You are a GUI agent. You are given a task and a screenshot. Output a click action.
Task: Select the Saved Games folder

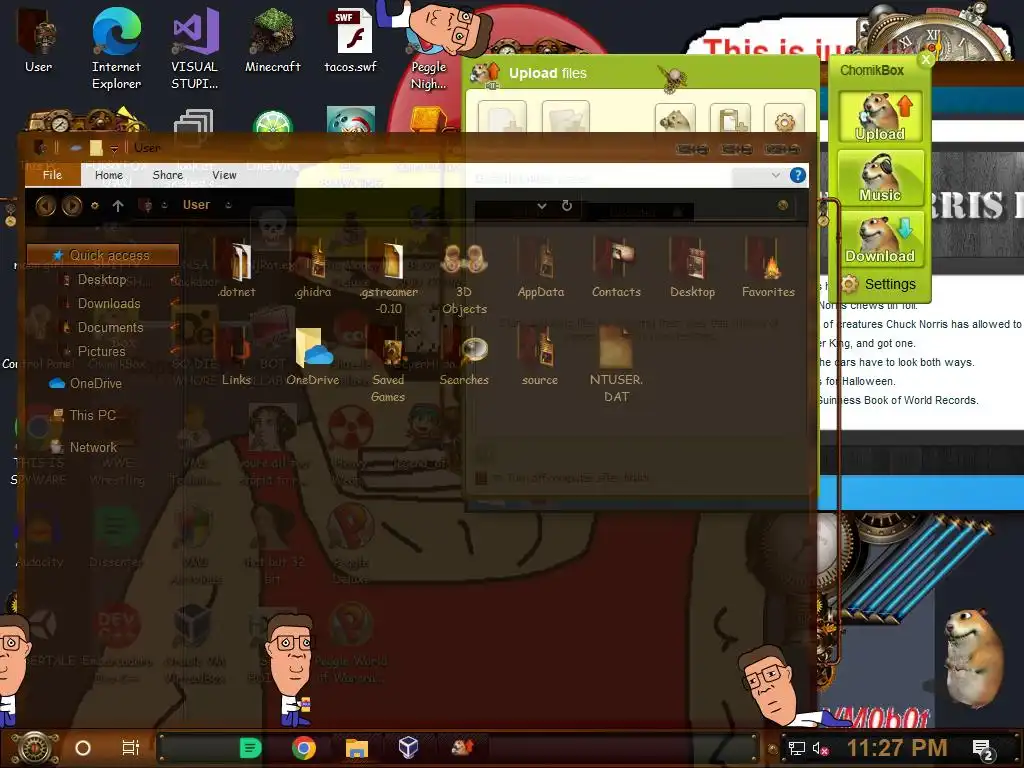click(x=389, y=366)
